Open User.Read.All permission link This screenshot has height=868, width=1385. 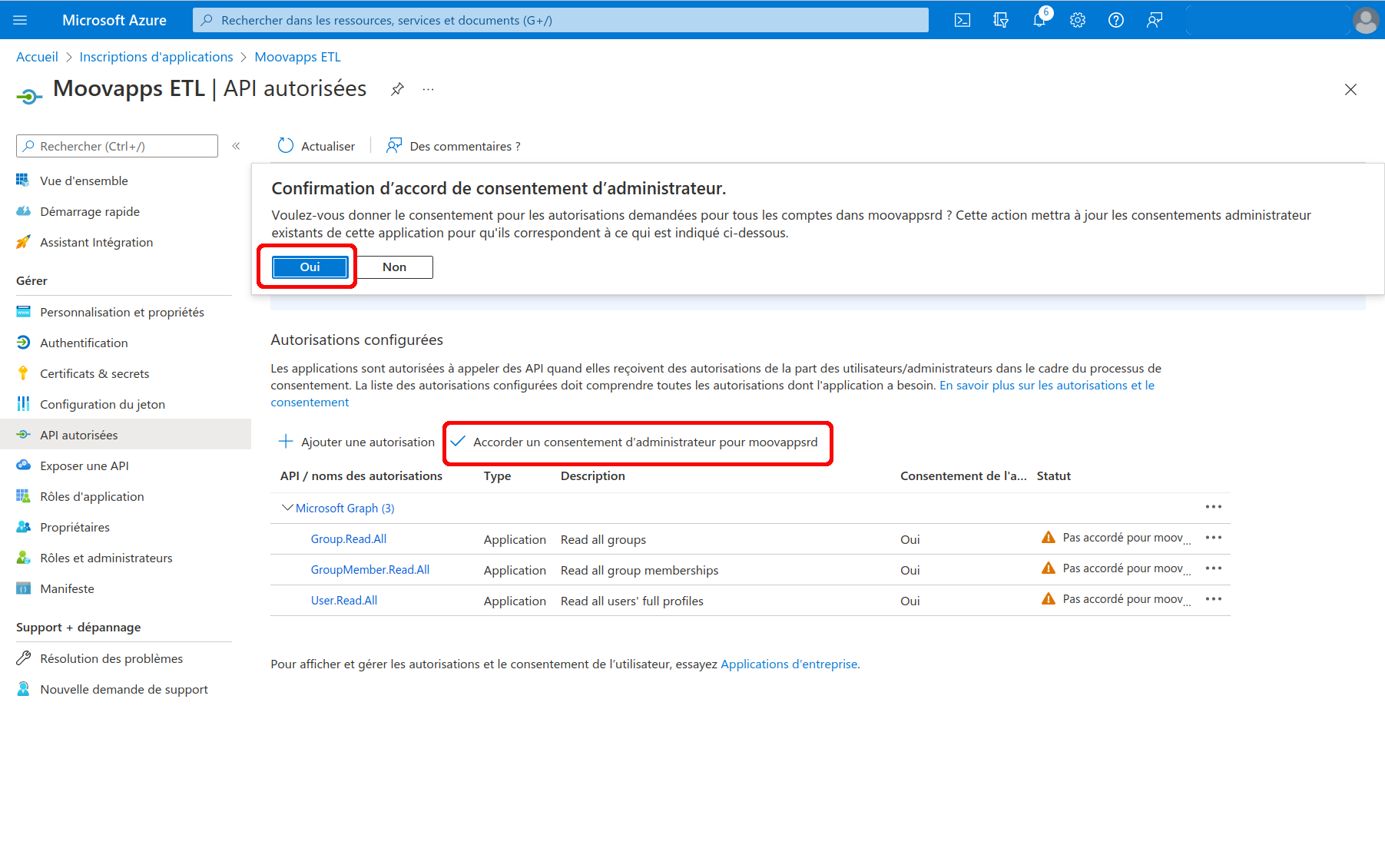click(344, 601)
